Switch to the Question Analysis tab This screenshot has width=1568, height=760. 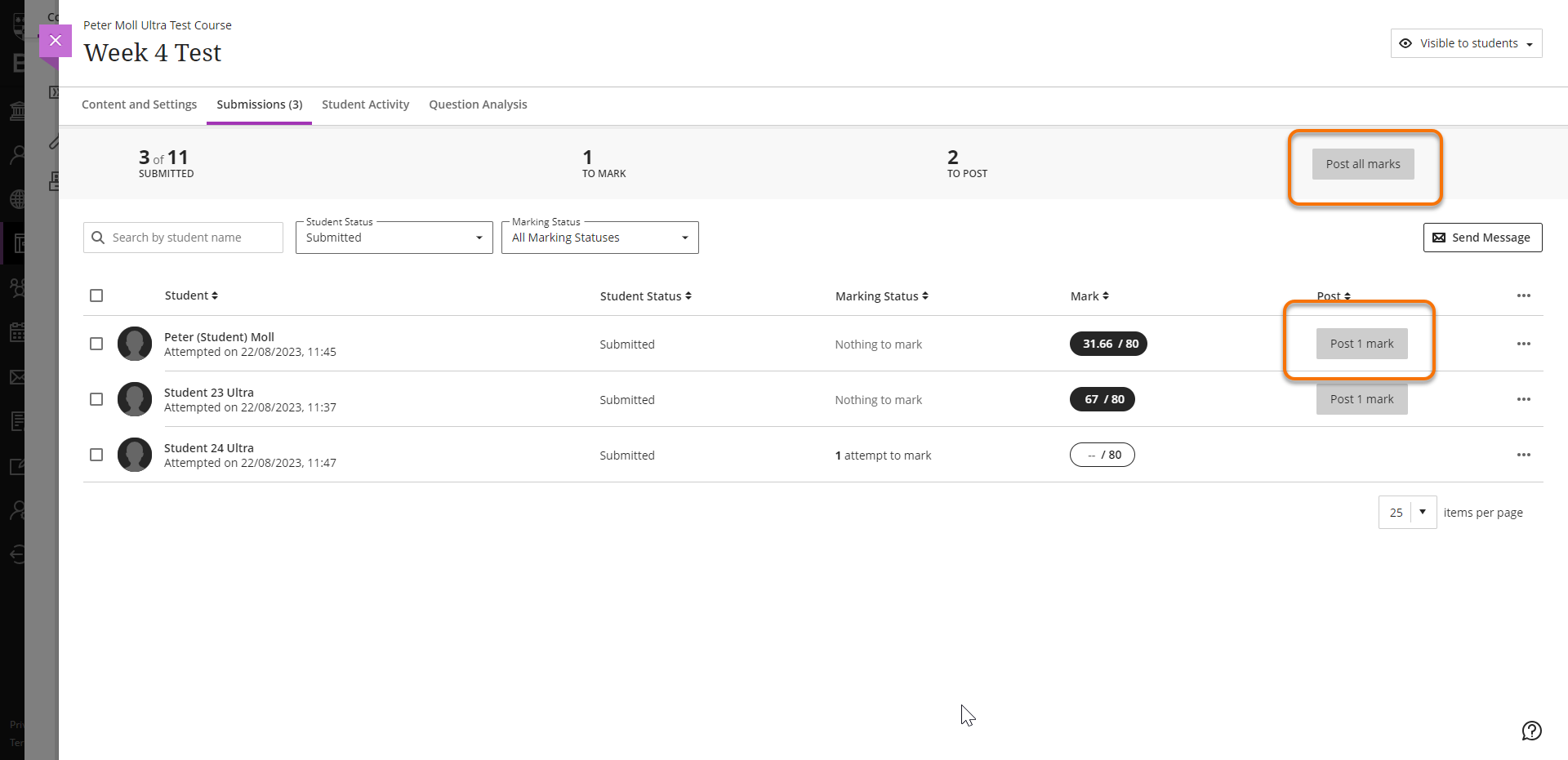(x=478, y=104)
